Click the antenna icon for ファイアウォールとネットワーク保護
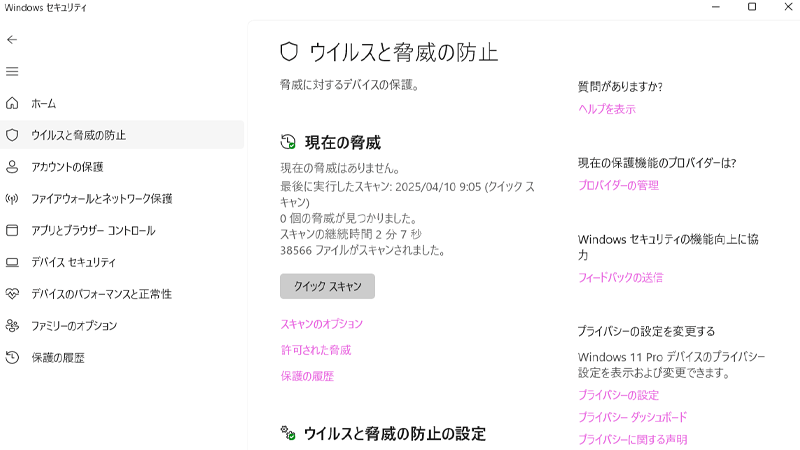Viewport: 800px width, 450px height. click(x=12, y=198)
